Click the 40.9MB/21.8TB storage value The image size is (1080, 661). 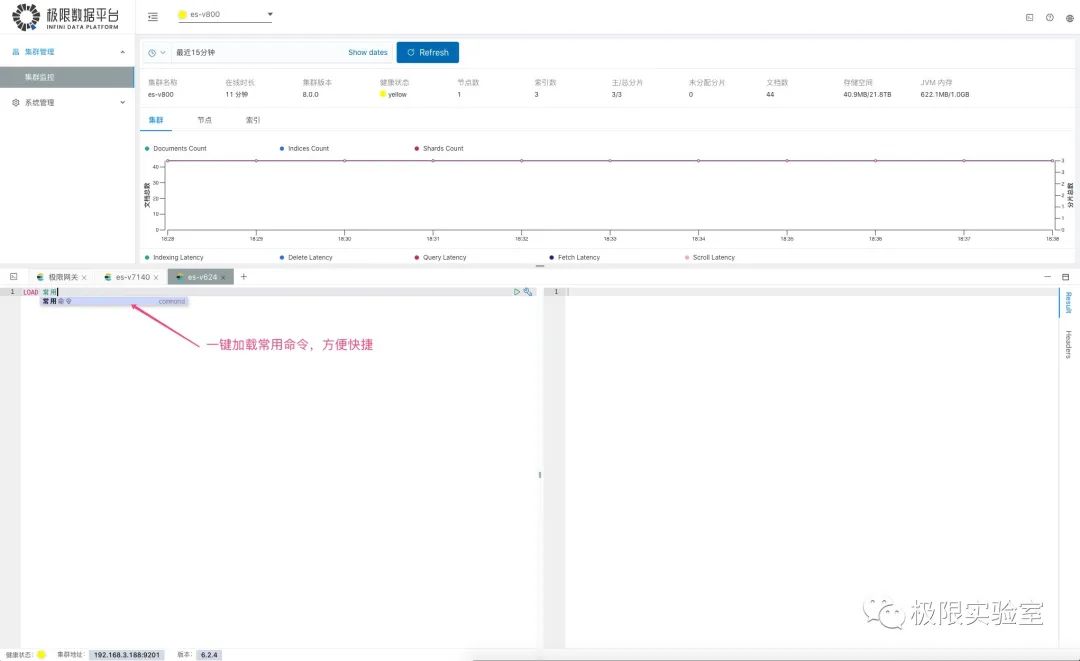[x=867, y=94]
